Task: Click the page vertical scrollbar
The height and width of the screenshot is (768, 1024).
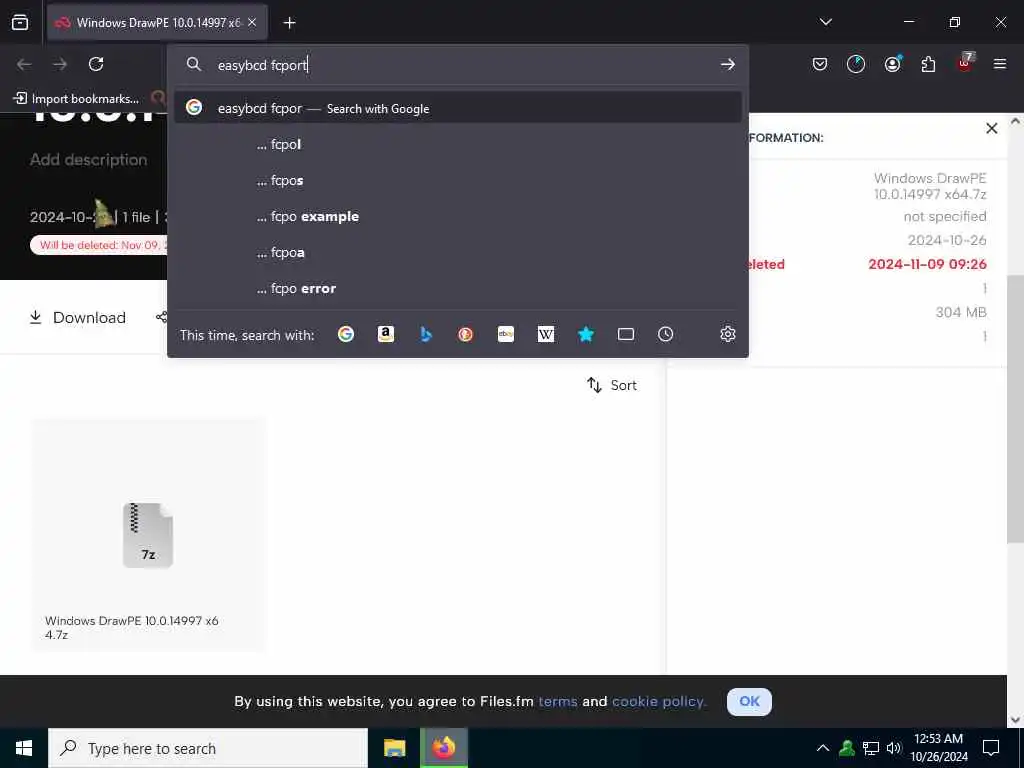Action: [x=1015, y=408]
